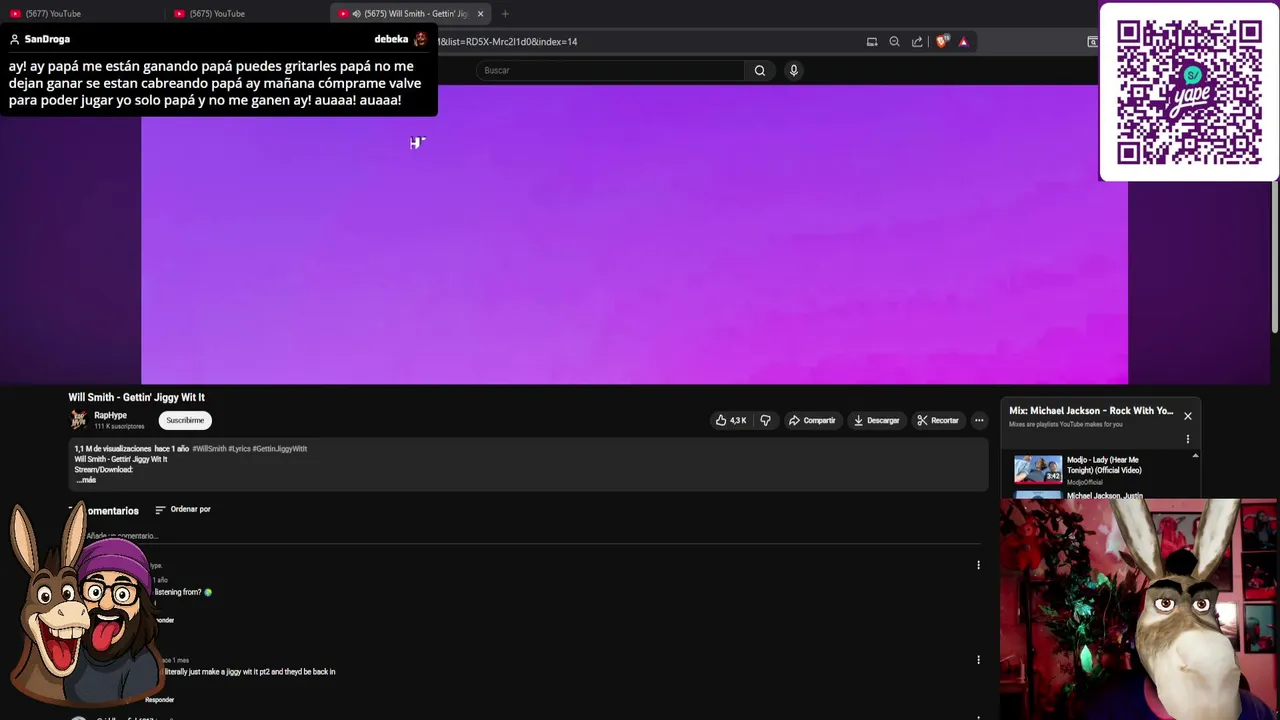
Task: Click the '111 K suscriptores' text
Action: pyautogui.click(x=119, y=426)
